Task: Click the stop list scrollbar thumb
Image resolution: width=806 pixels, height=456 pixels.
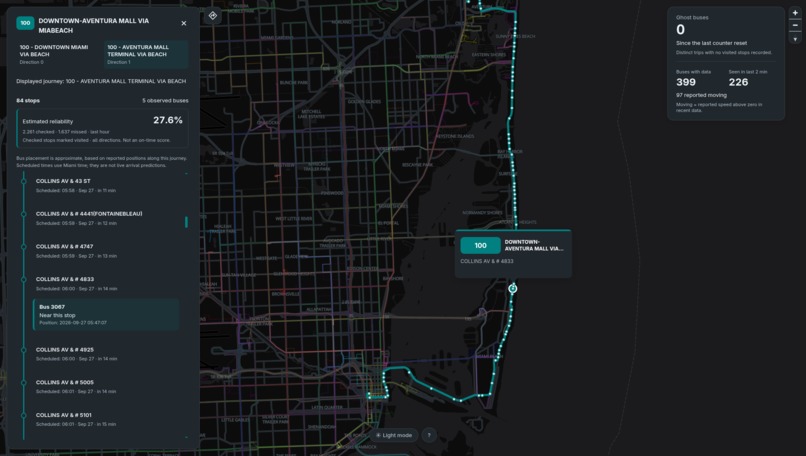Action: click(x=186, y=222)
